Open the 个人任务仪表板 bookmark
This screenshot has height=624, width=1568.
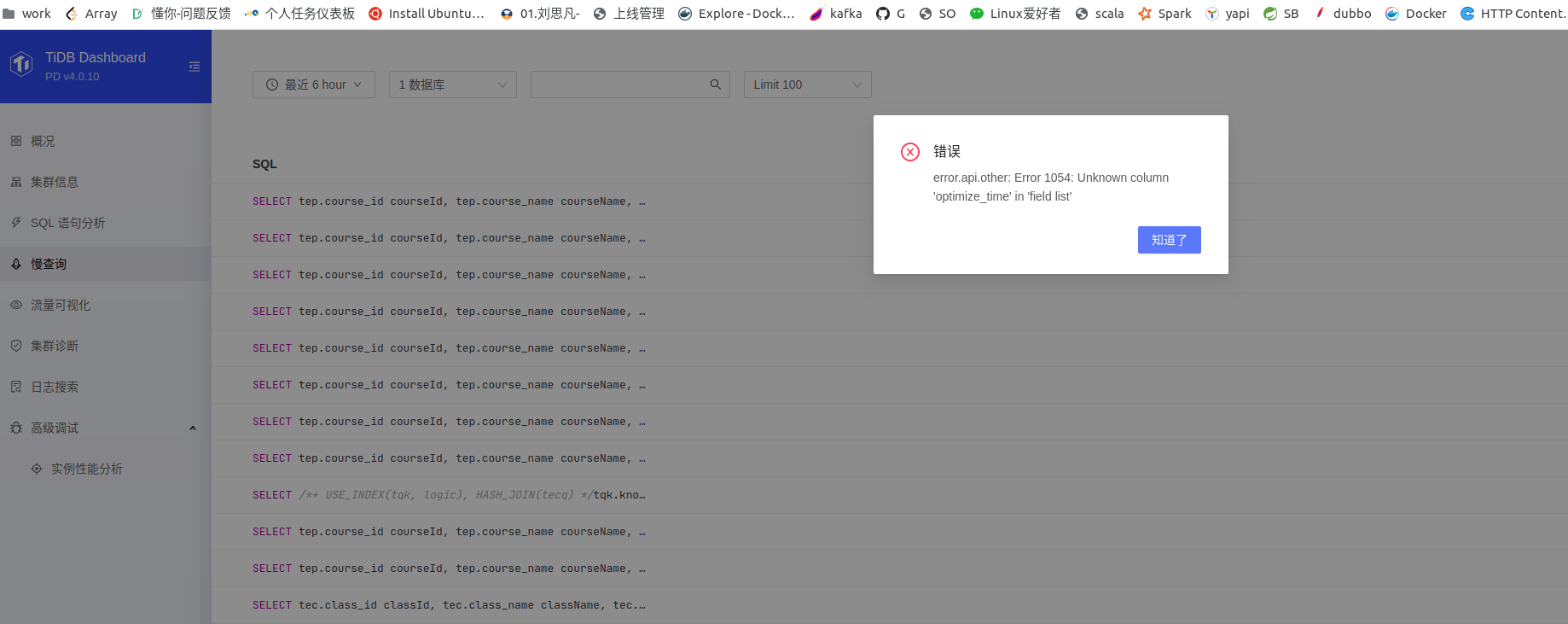coord(299,14)
